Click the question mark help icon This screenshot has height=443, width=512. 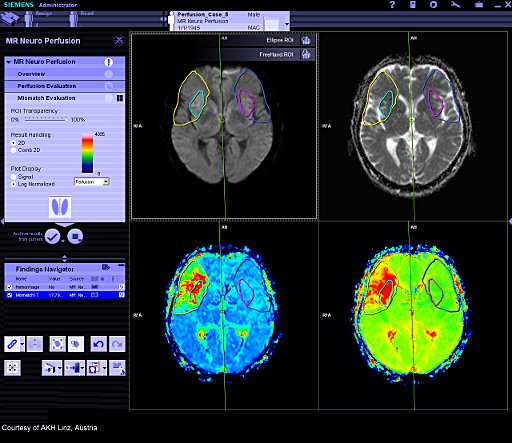[392, 5]
